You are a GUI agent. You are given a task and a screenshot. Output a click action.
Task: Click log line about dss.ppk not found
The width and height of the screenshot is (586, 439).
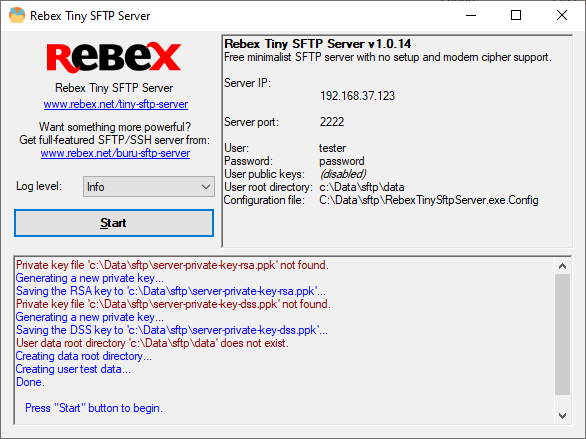pyautogui.click(x=173, y=304)
